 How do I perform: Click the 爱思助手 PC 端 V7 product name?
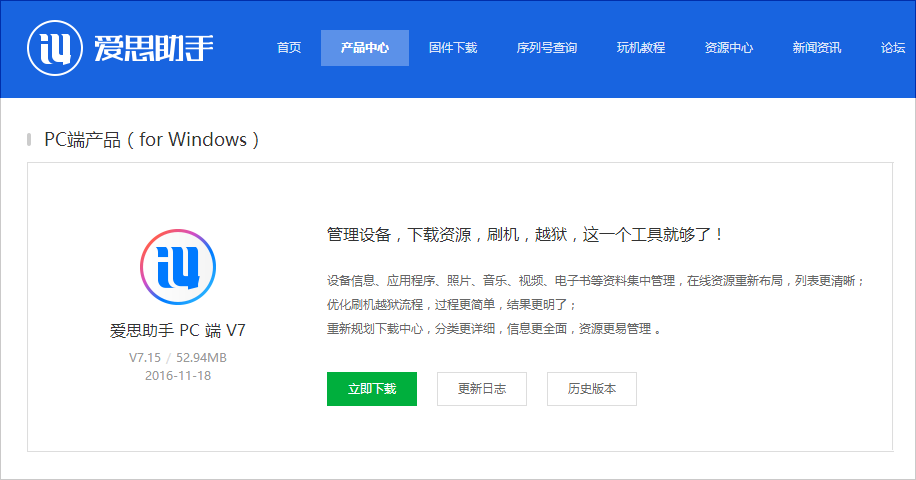click(178, 331)
